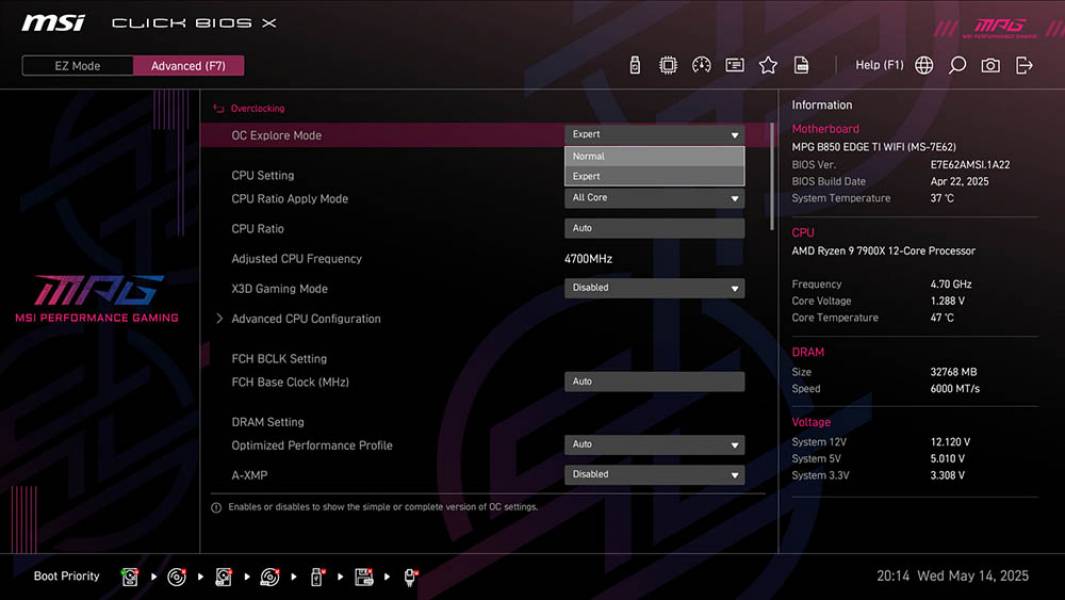1065x600 pixels.
Task: Click MSI logo at top left
Action: coord(53,23)
